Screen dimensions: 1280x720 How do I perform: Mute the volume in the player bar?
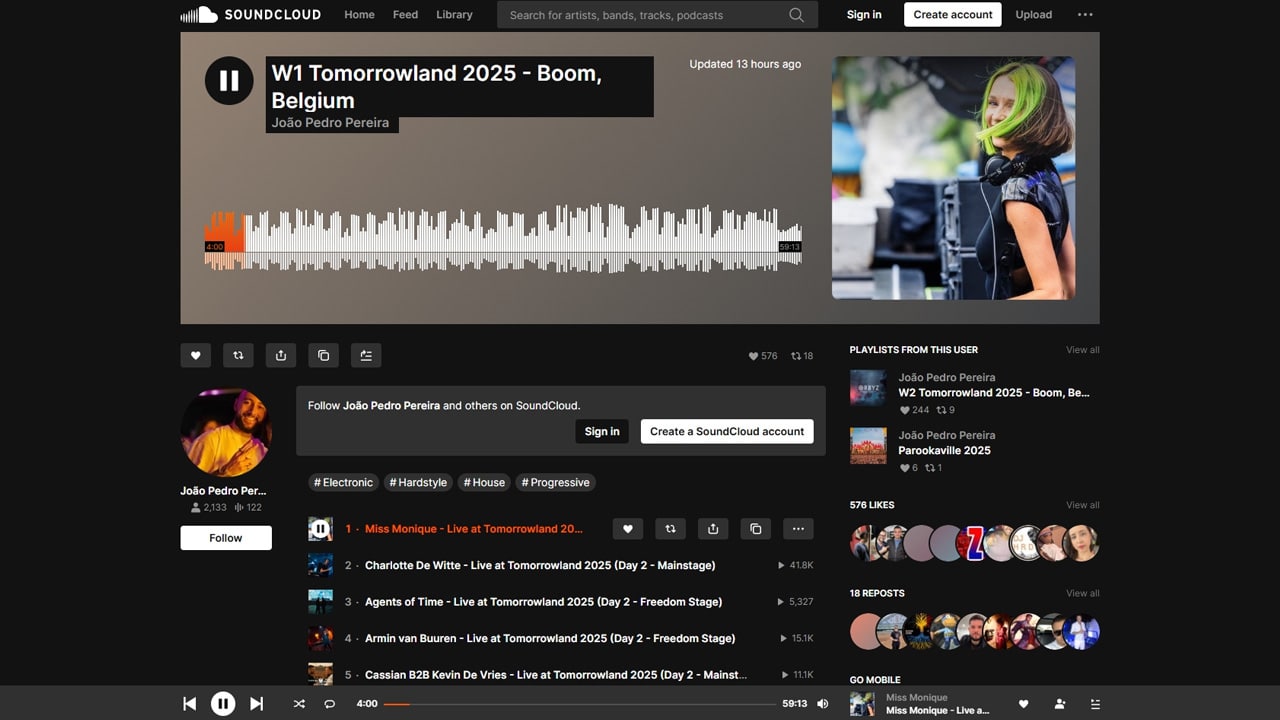[x=822, y=703]
